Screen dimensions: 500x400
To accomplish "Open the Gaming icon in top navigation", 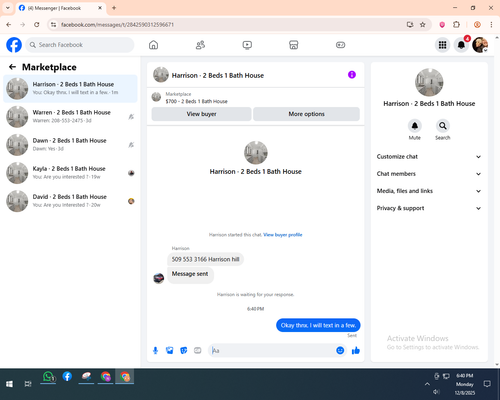I will (340, 45).
